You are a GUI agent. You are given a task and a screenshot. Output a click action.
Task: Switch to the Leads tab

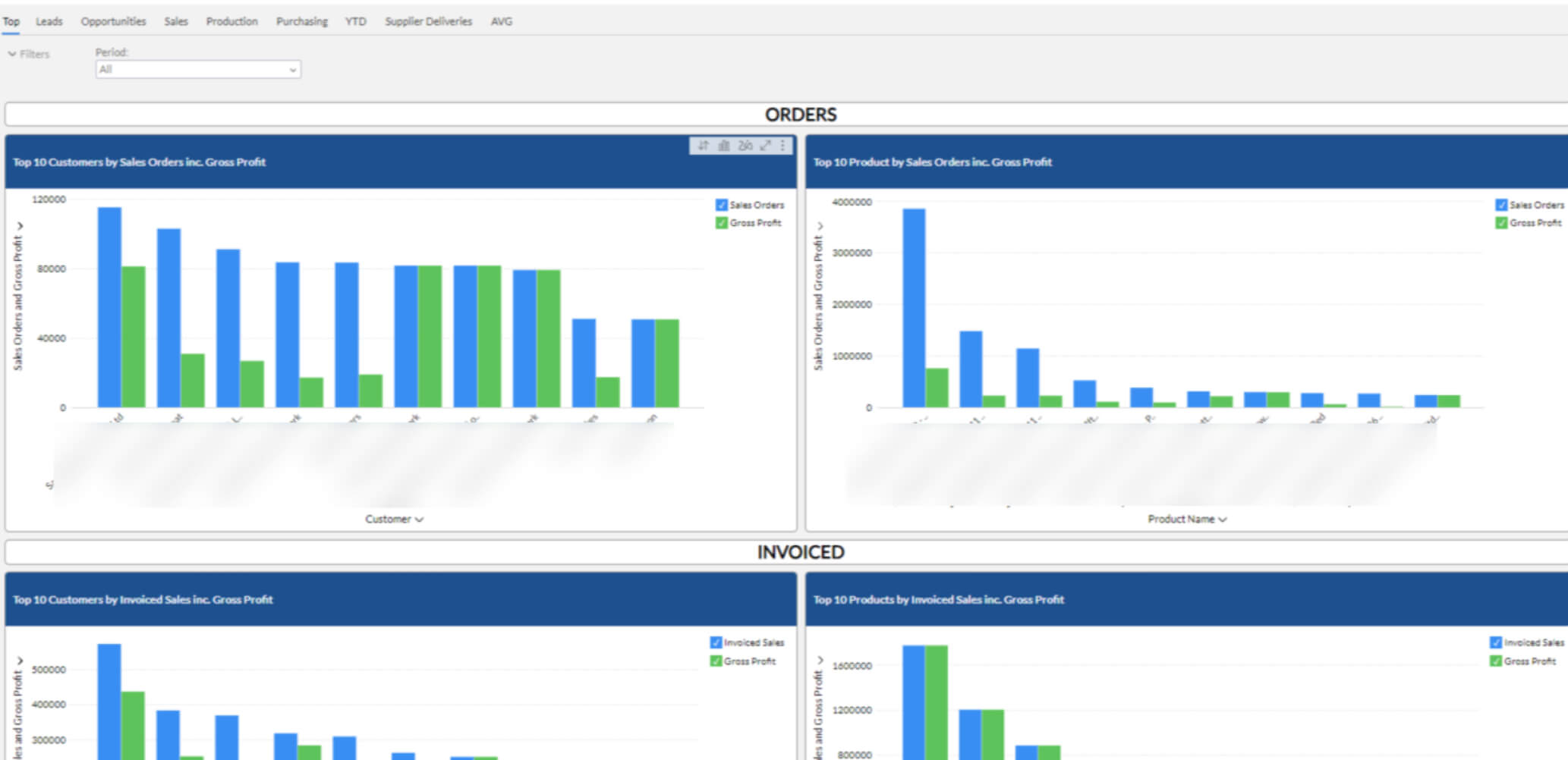(49, 21)
